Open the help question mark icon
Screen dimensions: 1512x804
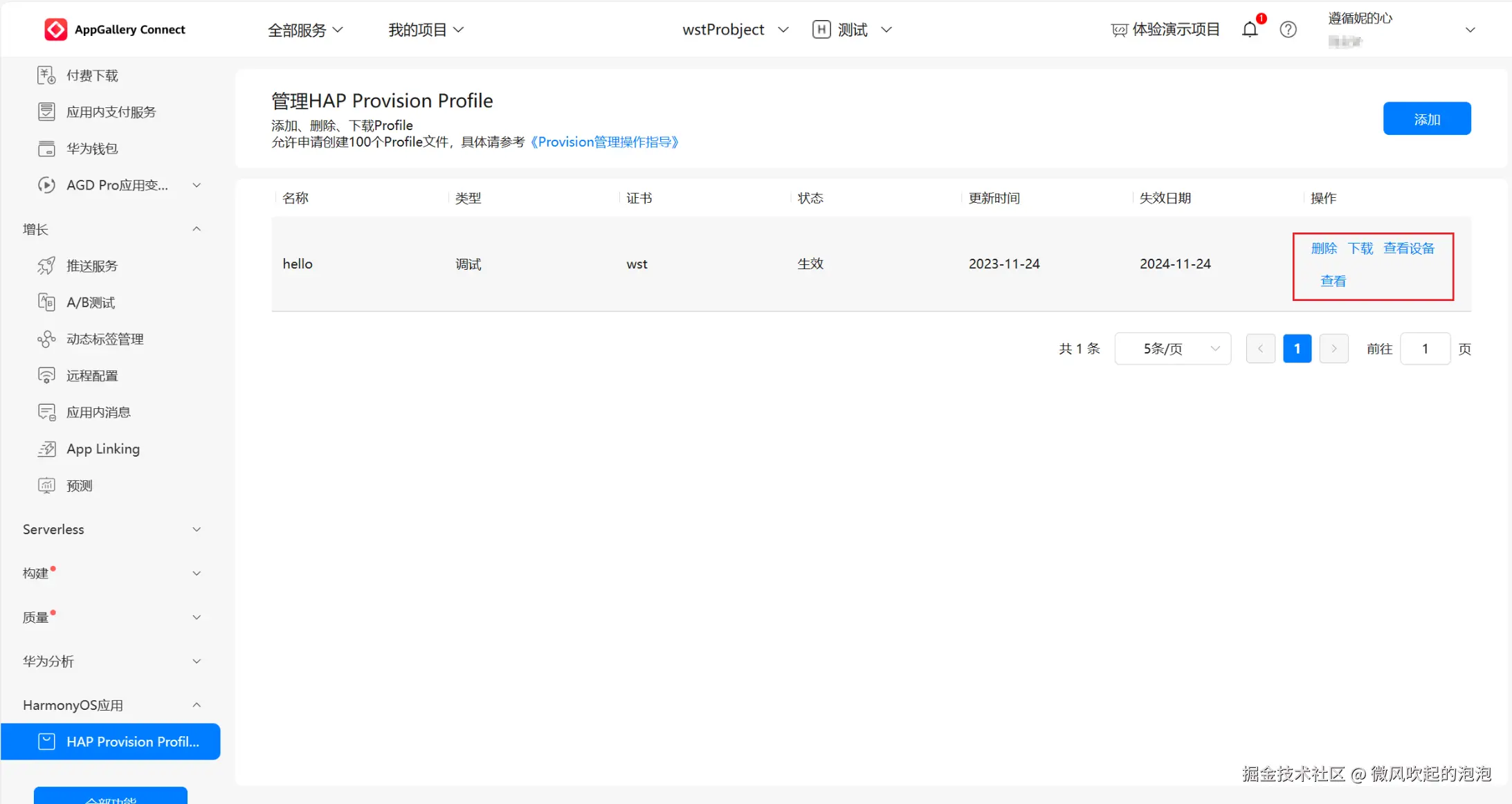point(1288,30)
